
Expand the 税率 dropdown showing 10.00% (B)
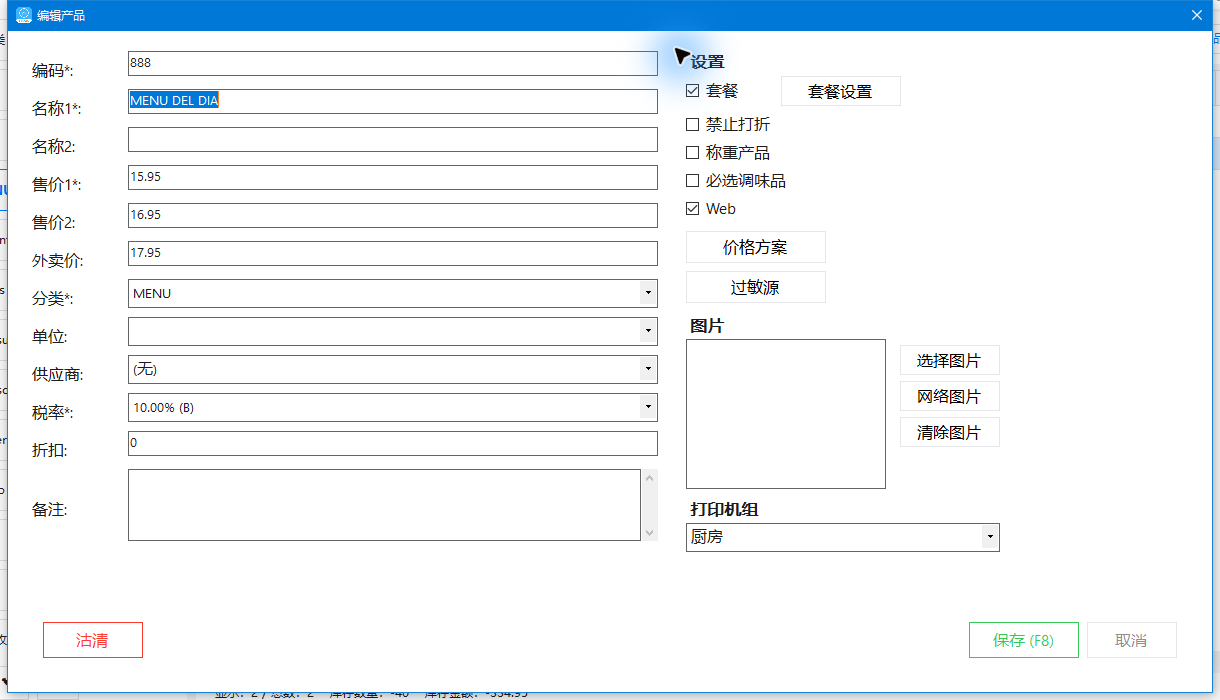coord(648,408)
